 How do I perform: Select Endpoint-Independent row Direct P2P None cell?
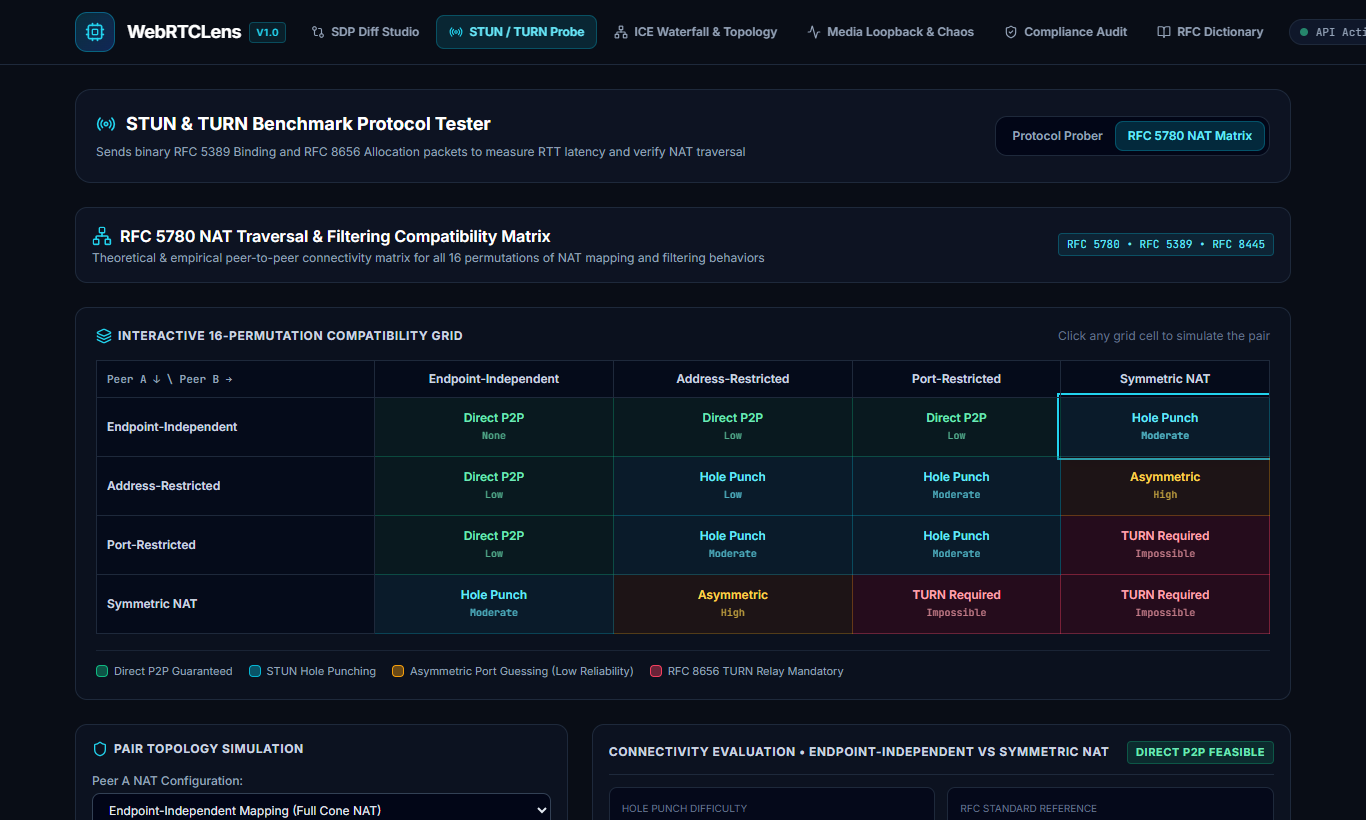tap(494, 427)
